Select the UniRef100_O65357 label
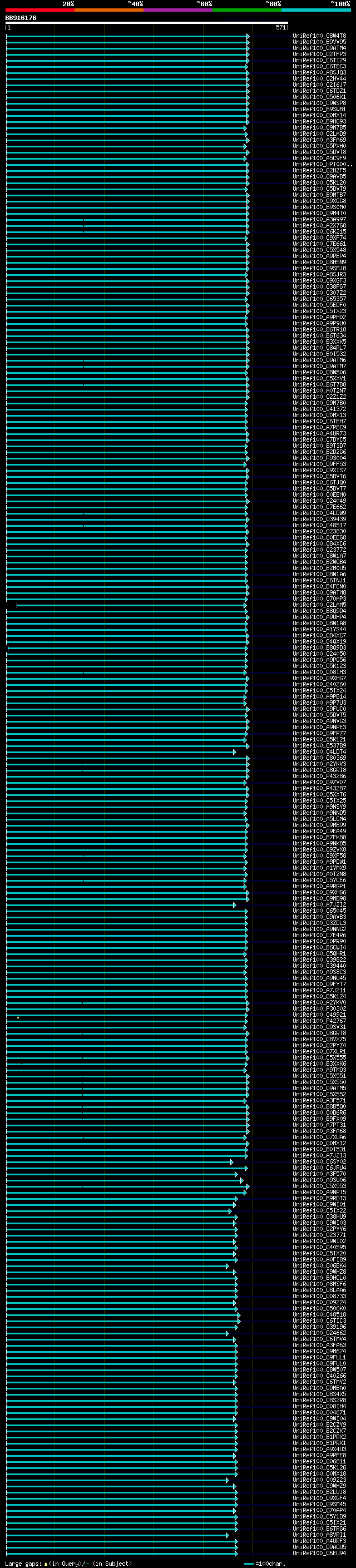Viewport: 356px width, 1568px height. point(319,299)
